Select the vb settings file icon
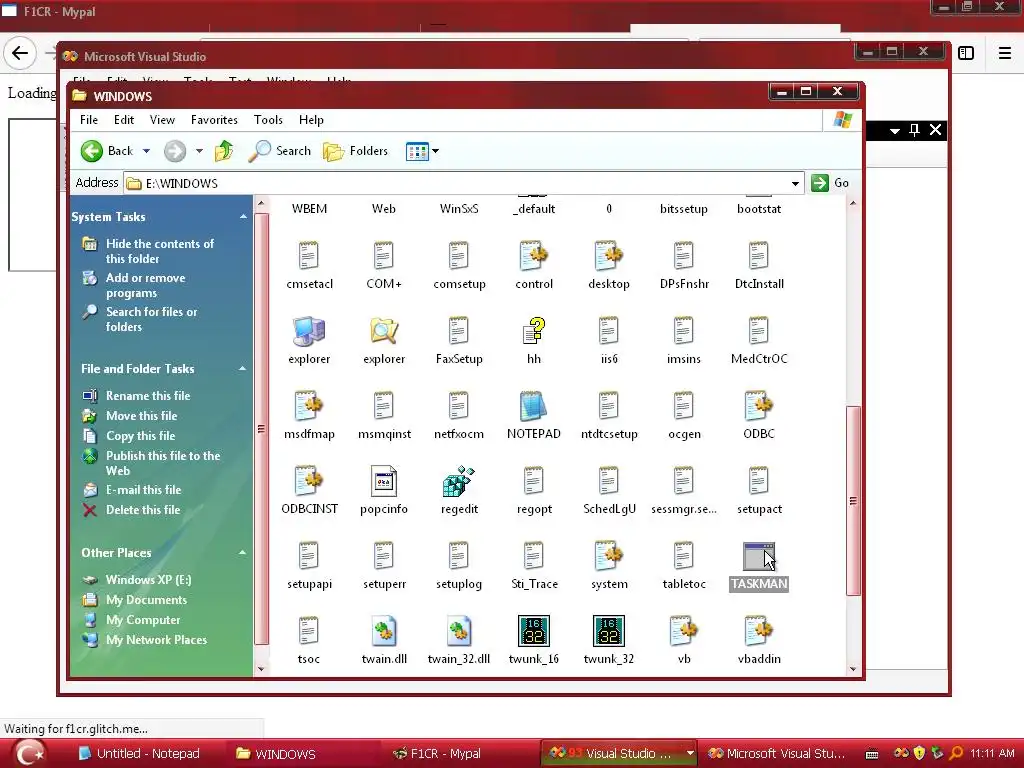 (684, 631)
